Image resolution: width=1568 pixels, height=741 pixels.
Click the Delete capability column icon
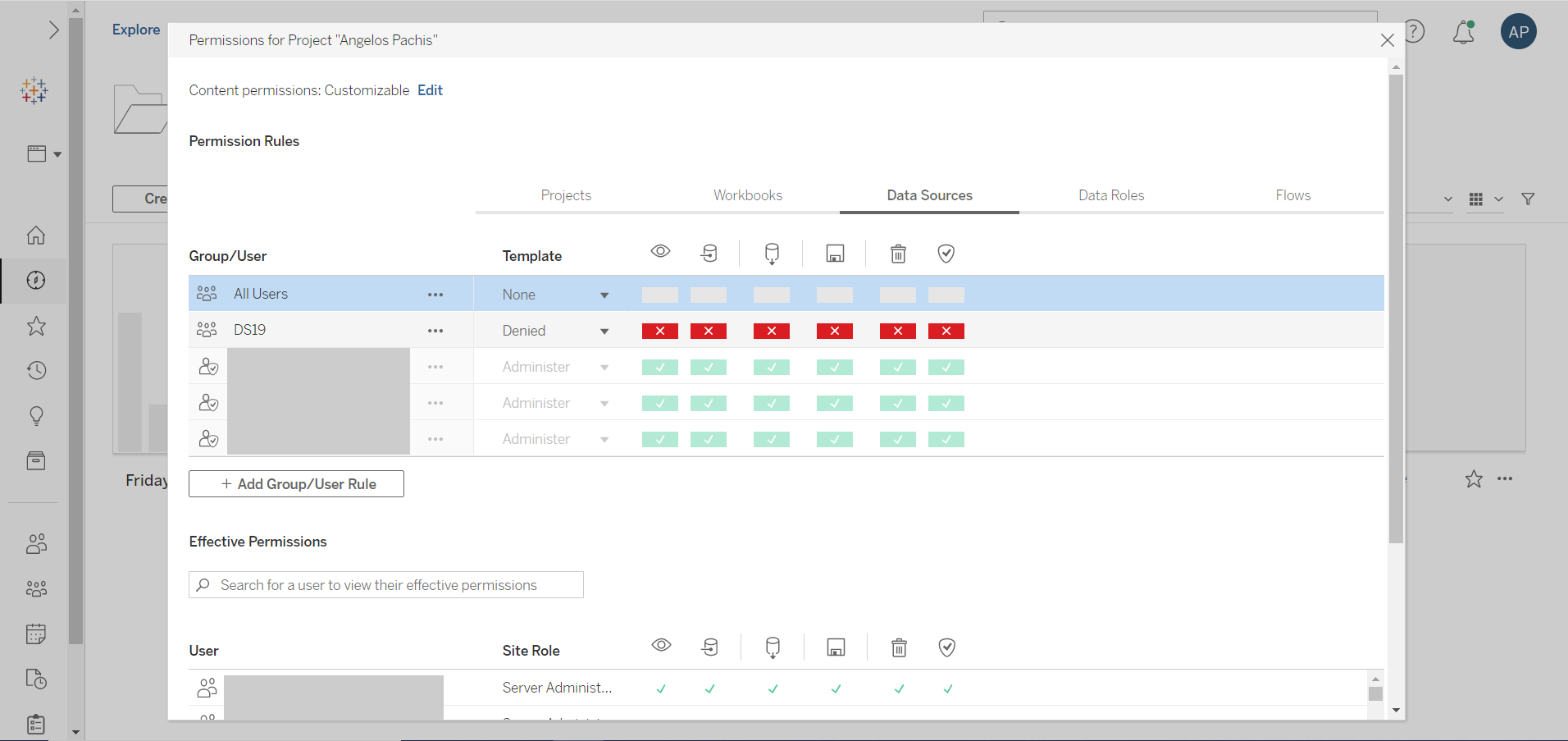pos(898,253)
